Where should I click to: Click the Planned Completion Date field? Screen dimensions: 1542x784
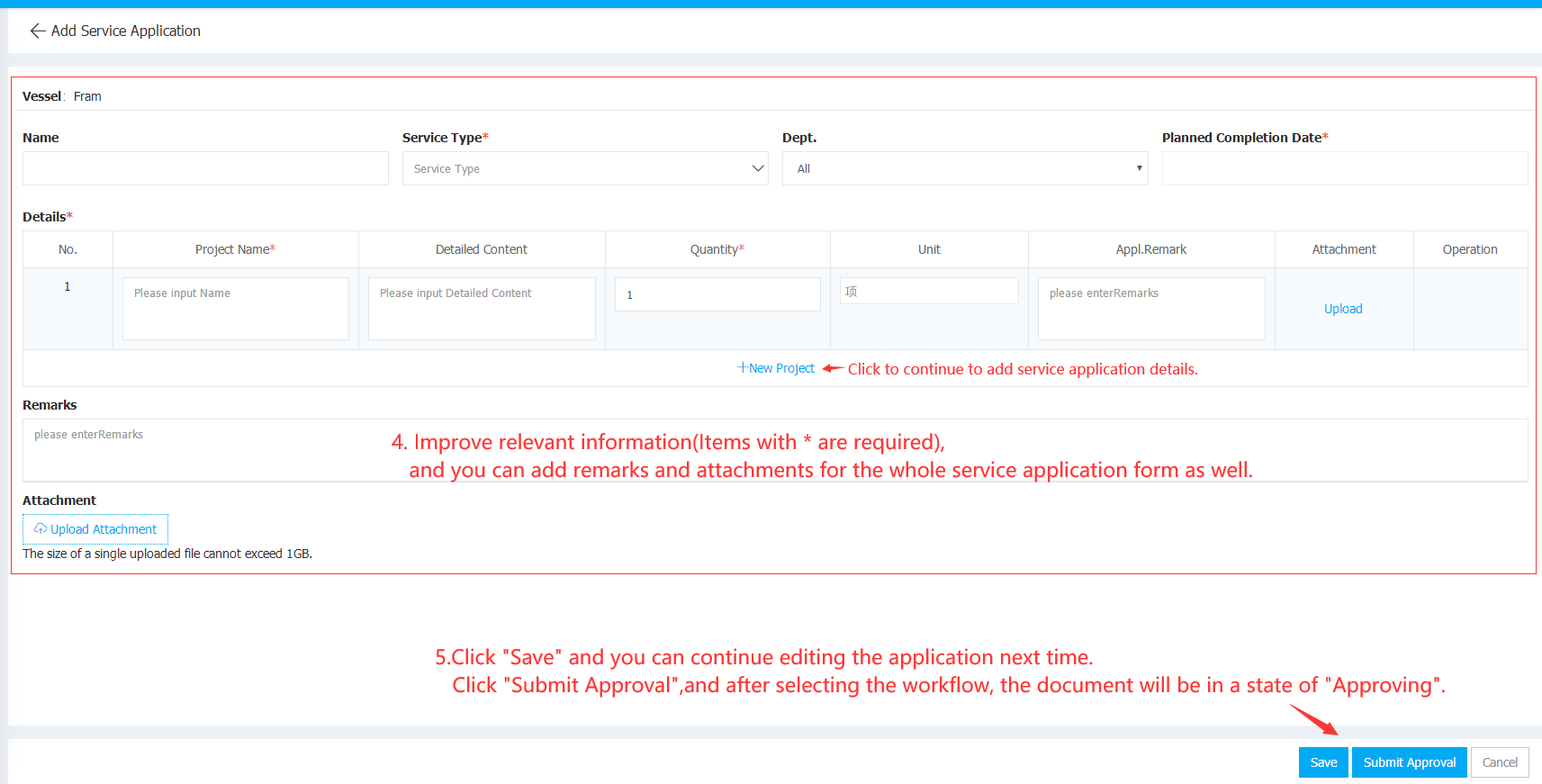(x=1345, y=168)
